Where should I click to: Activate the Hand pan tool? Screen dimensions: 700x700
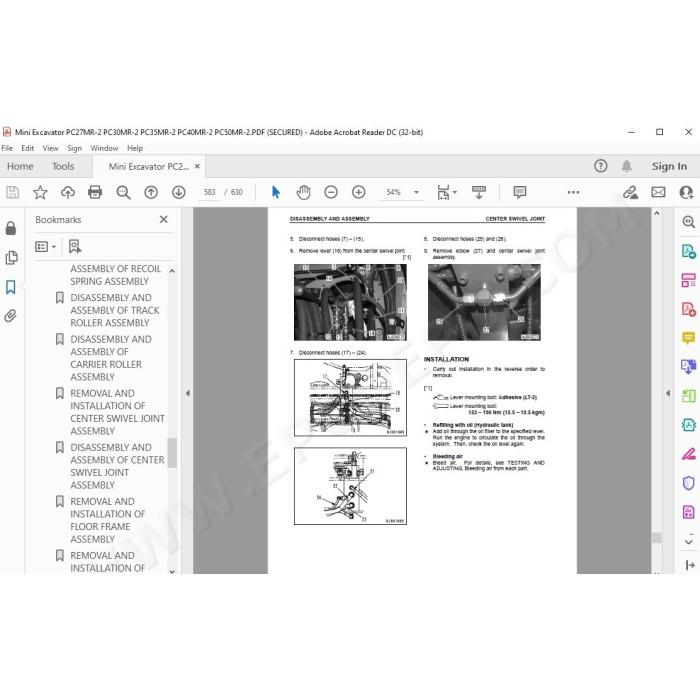coord(303,192)
